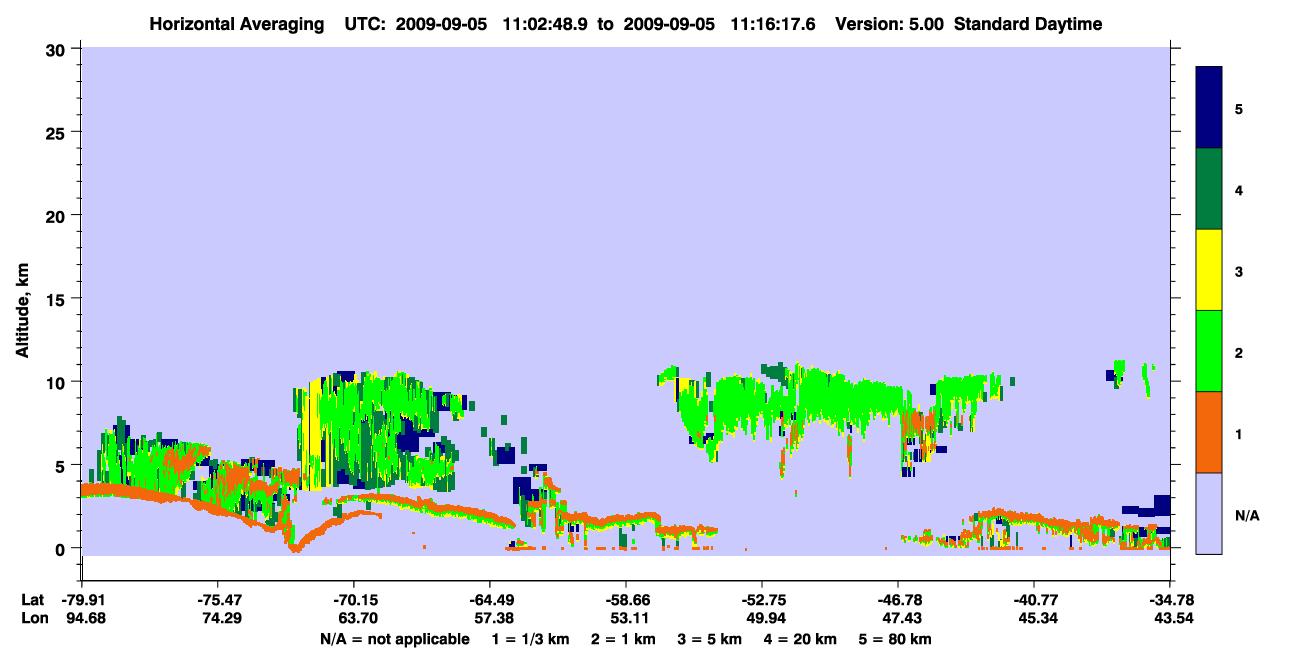Viewport: 1300px width, 667px height.
Task: Click the '1 = 1/3 km' legend text
Action: pos(532,639)
